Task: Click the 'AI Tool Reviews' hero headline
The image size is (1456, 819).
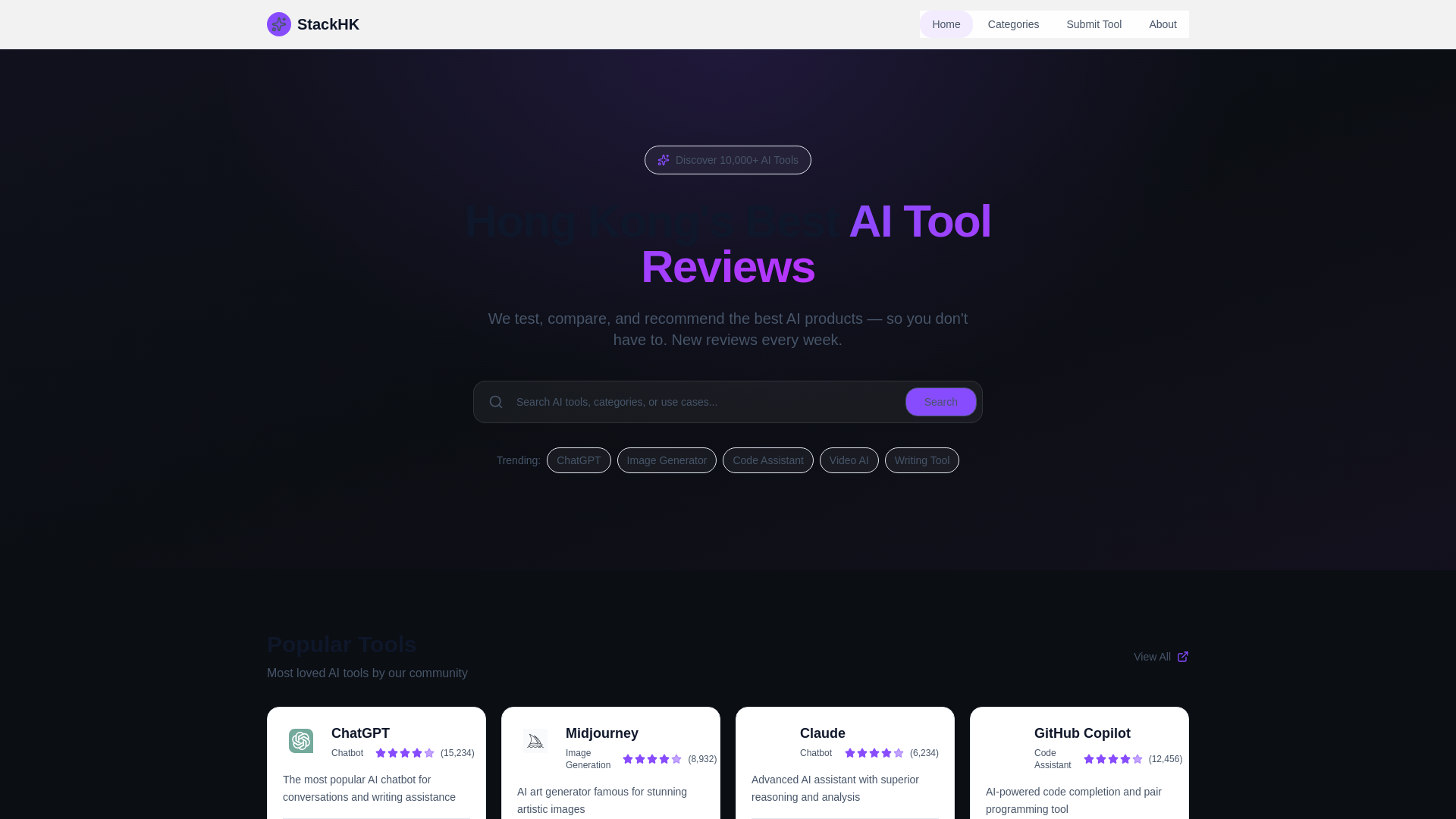Action: click(x=816, y=244)
